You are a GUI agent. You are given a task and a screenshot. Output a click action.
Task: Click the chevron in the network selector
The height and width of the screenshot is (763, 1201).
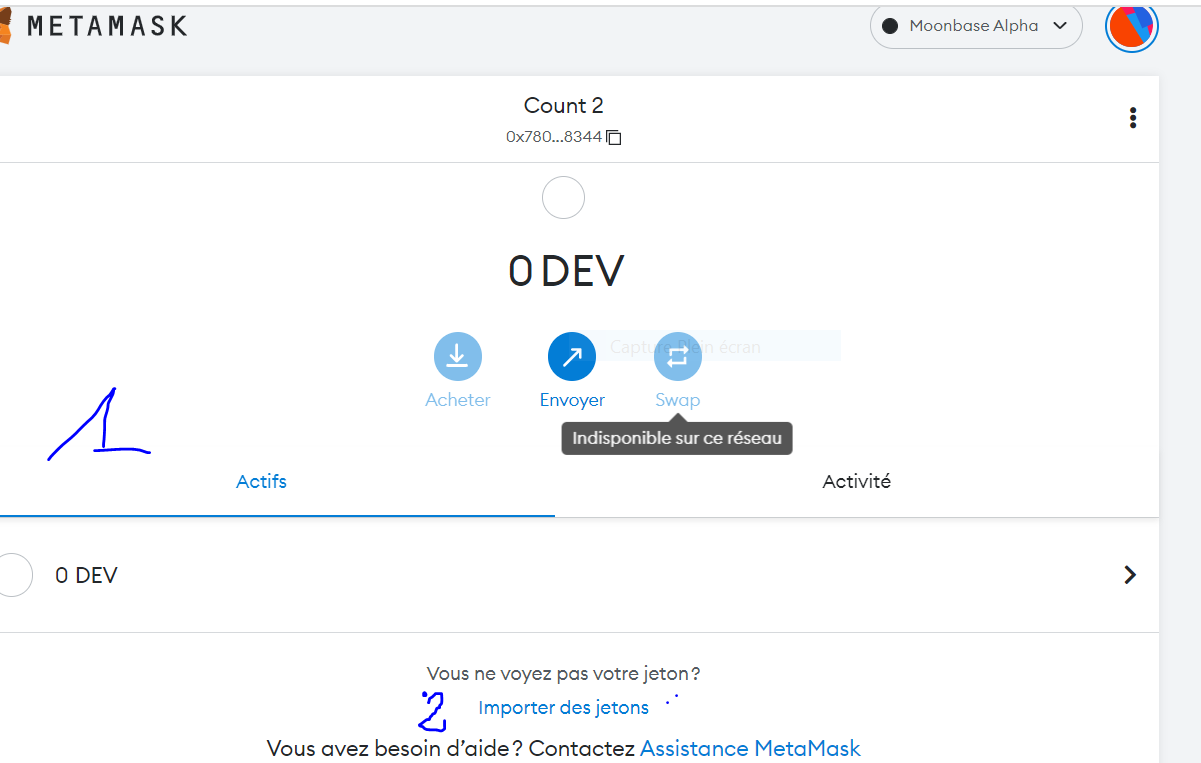(1061, 26)
